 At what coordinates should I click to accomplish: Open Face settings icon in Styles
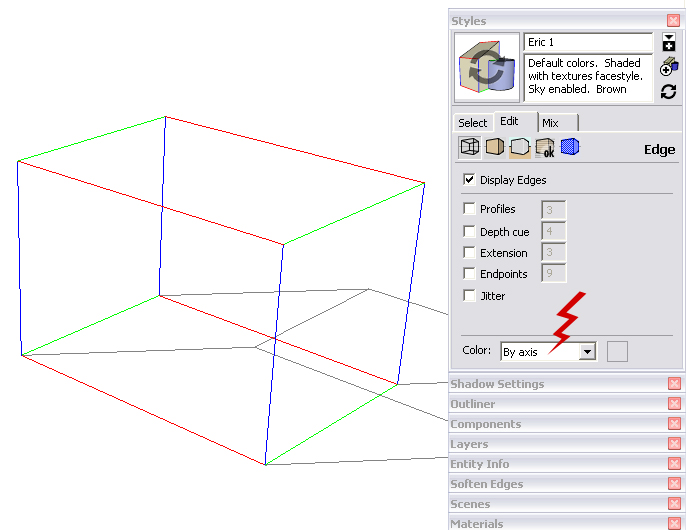(495, 147)
